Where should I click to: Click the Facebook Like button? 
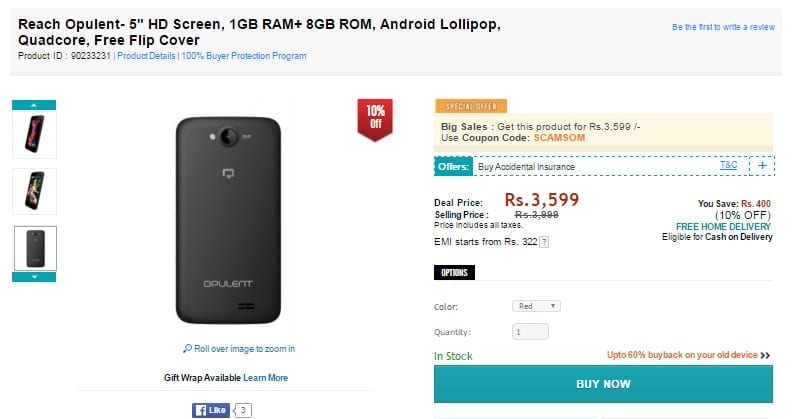(210, 410)
